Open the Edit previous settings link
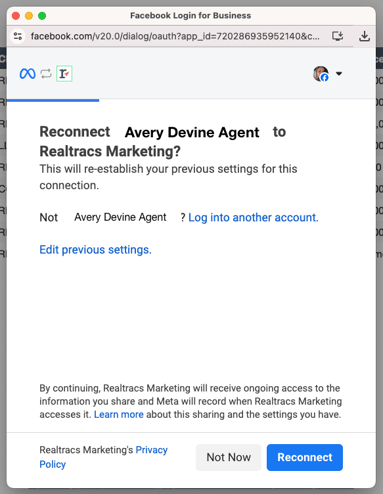Viewport: 383px width, 494px height. (x=96, y=250)
